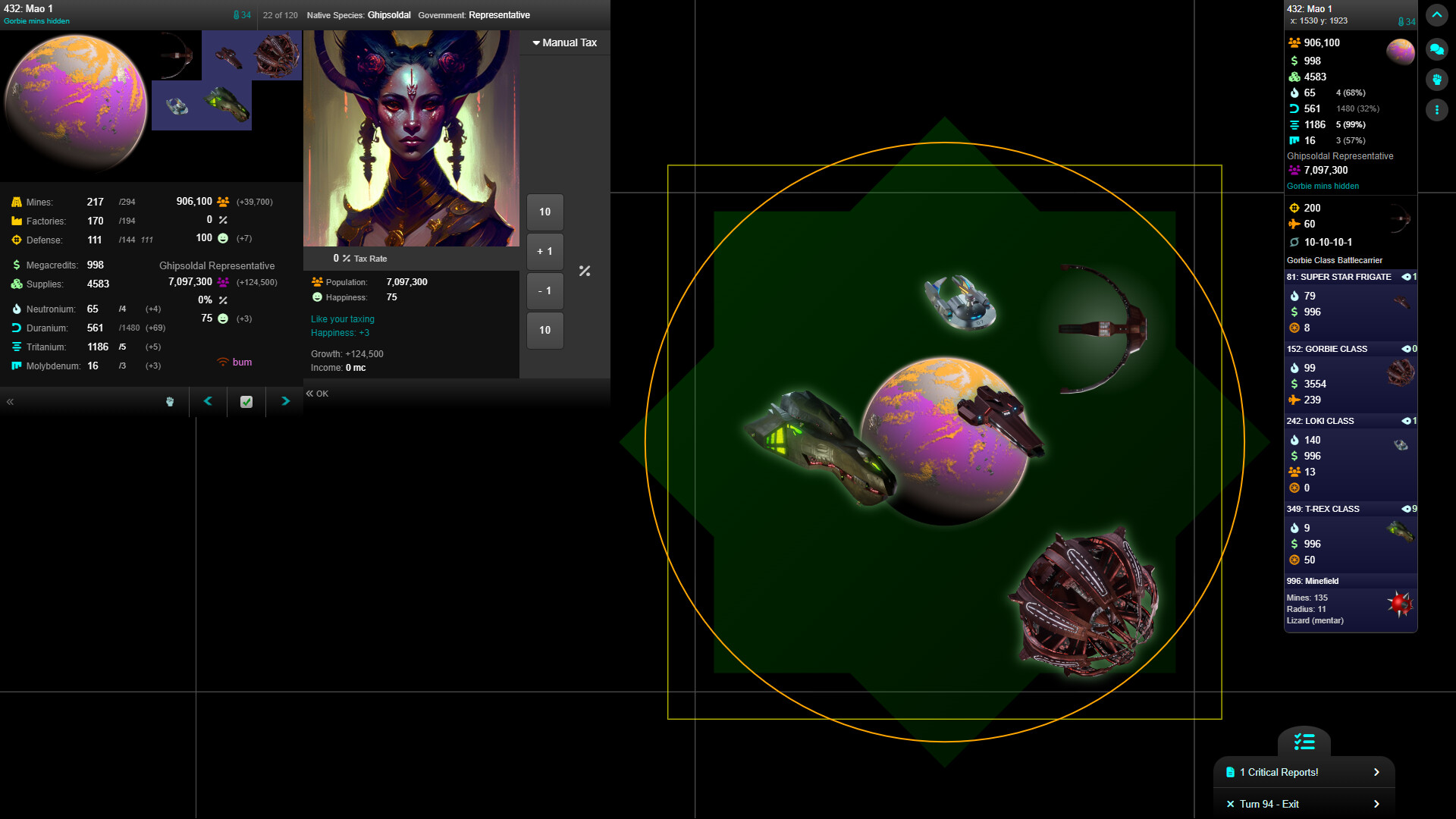Click the raised fist icon on the right edge

[1437, 80]
